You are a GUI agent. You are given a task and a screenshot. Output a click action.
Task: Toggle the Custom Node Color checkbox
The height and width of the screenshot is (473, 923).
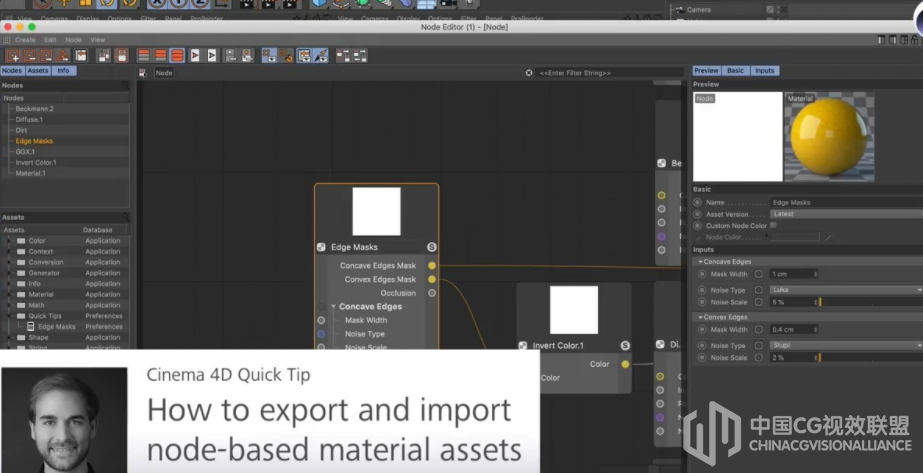[773, 225]
